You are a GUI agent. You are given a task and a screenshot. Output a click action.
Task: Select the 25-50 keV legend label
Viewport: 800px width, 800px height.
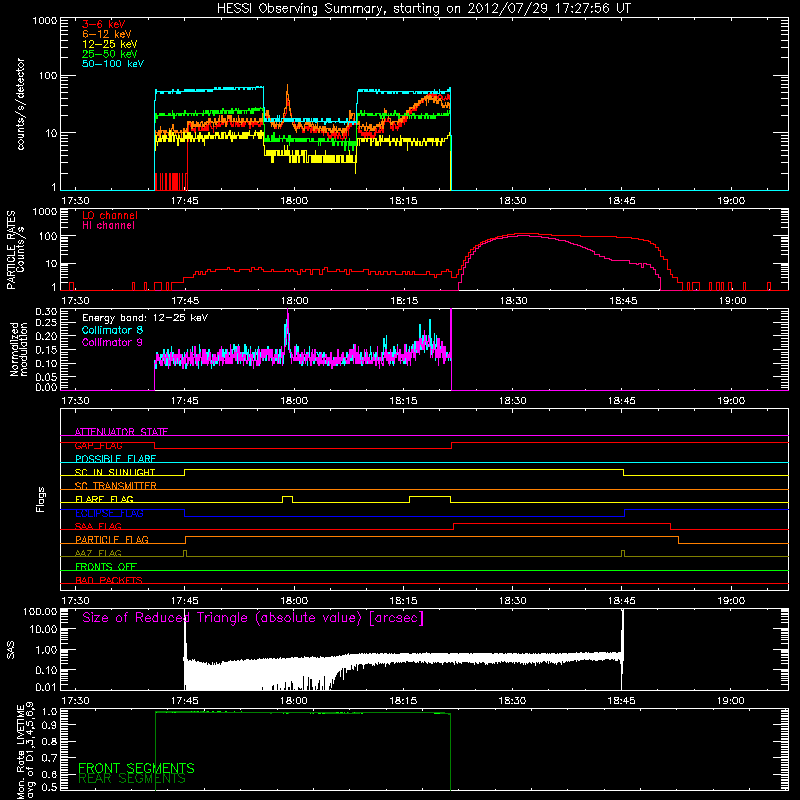pyautogui.click(x=109, y=54)
